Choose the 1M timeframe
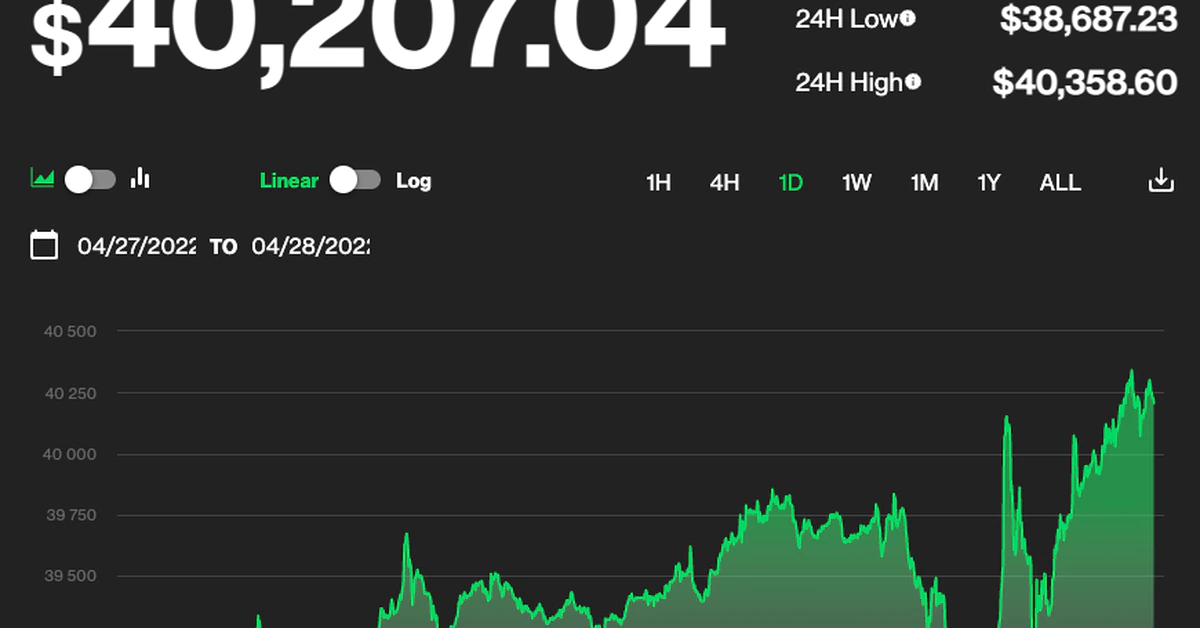 pos(924,183)
